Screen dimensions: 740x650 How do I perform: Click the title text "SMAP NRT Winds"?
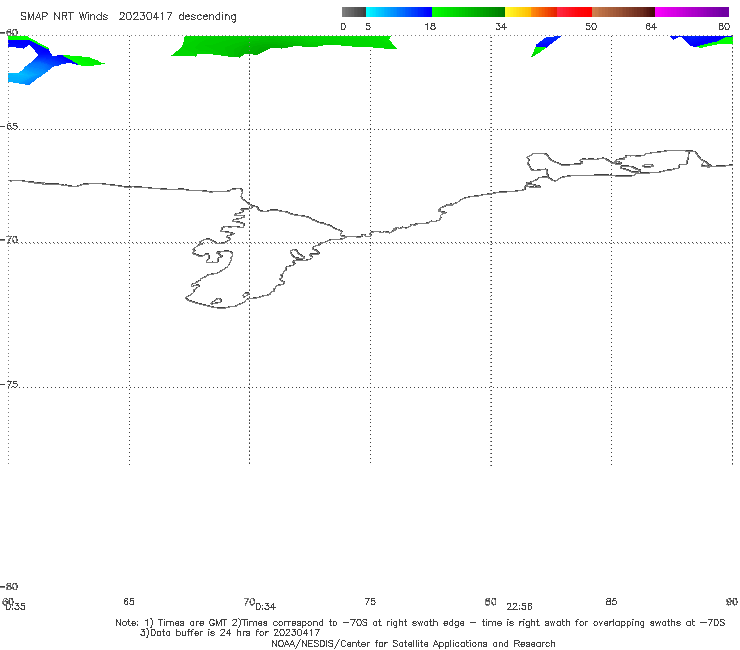[64, 16]
